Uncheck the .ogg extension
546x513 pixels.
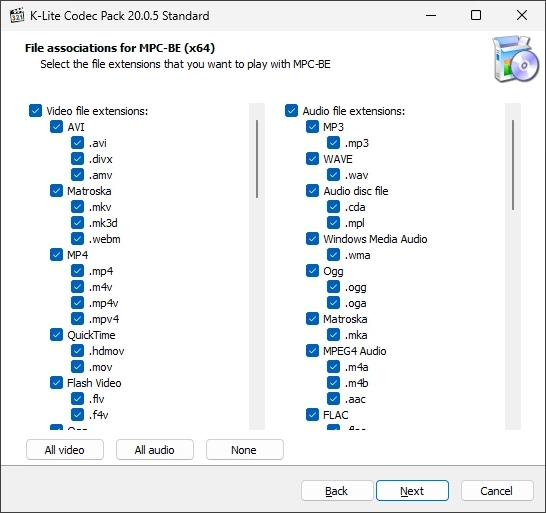click(333, 287)
